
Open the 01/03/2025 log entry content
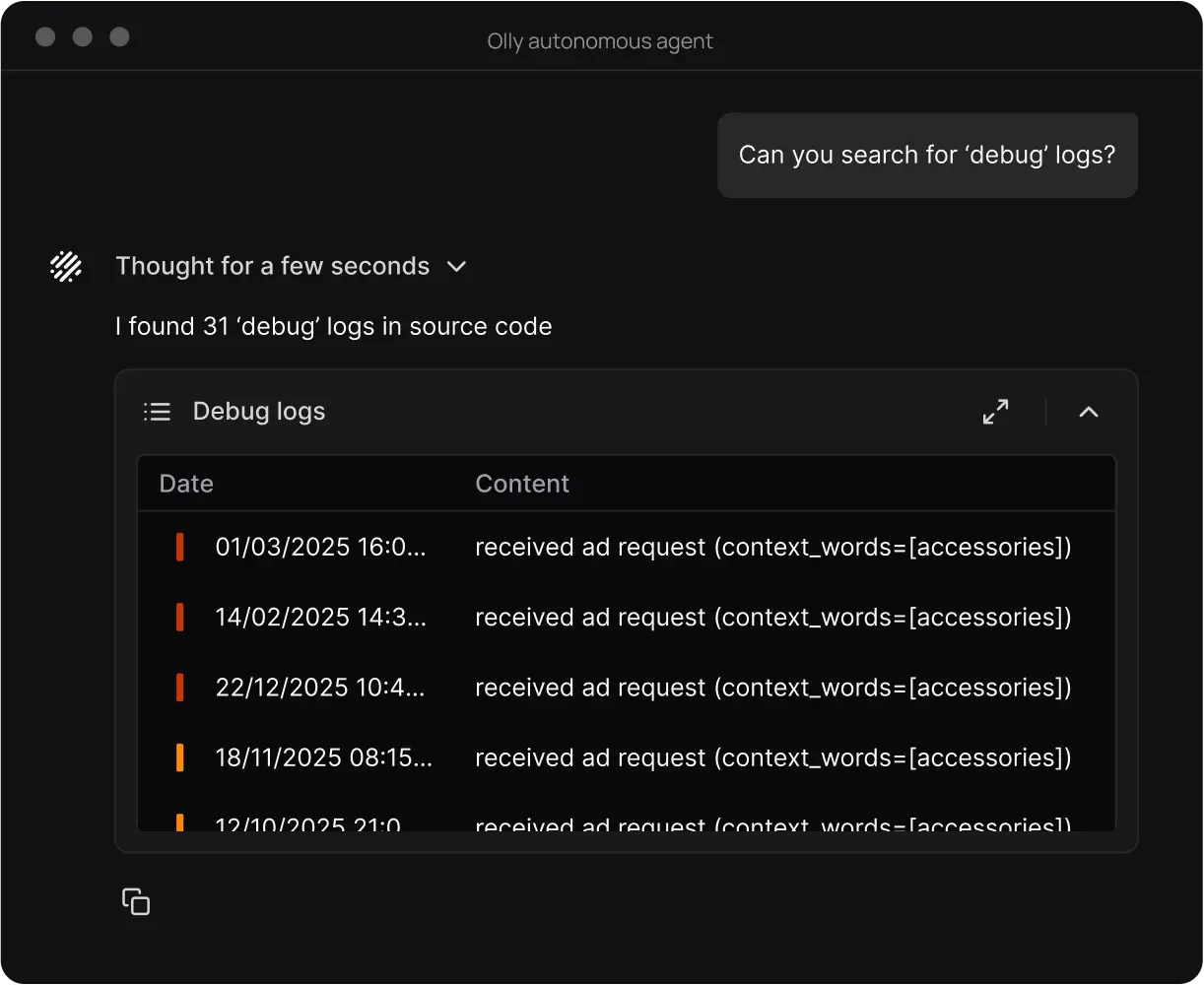click(x=772, y=547)
